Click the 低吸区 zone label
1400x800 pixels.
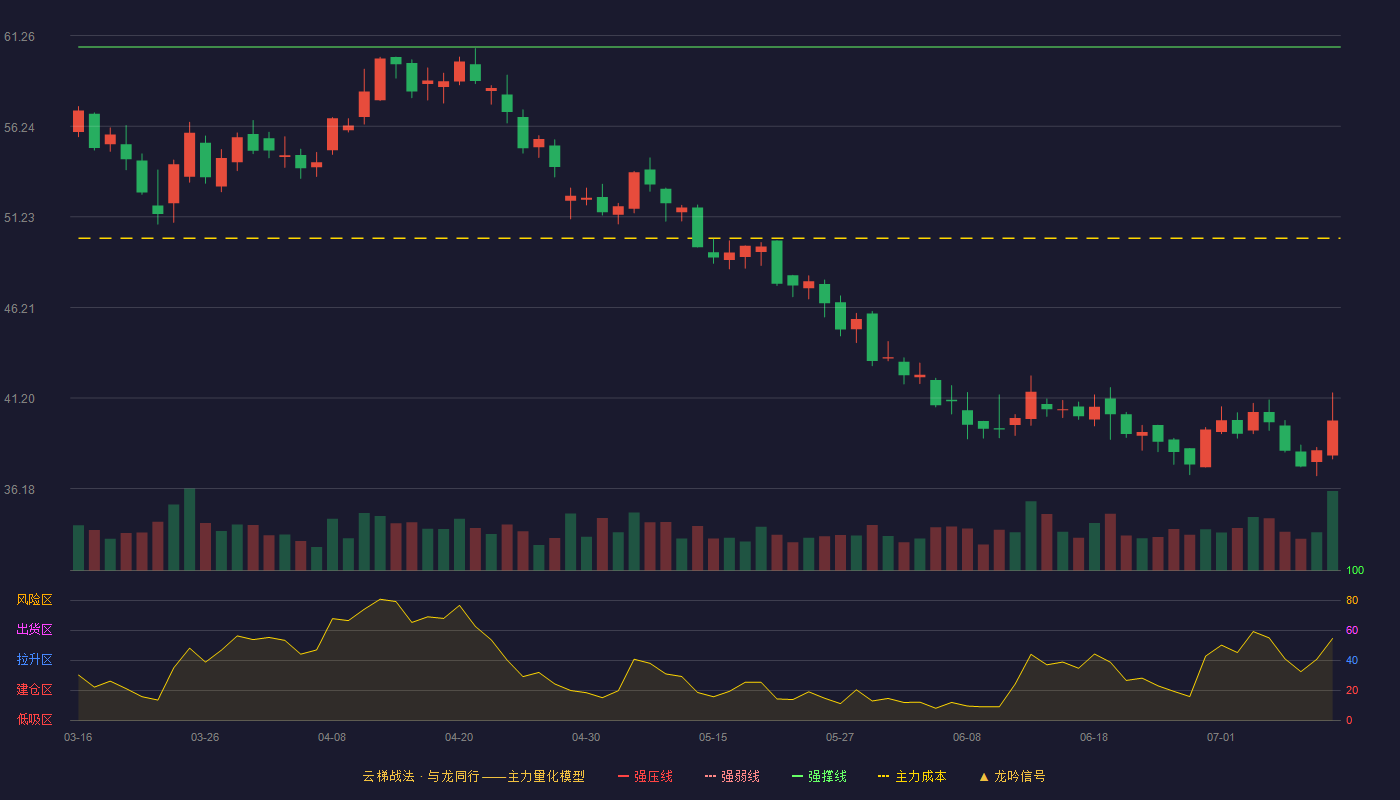pos(34,719)
